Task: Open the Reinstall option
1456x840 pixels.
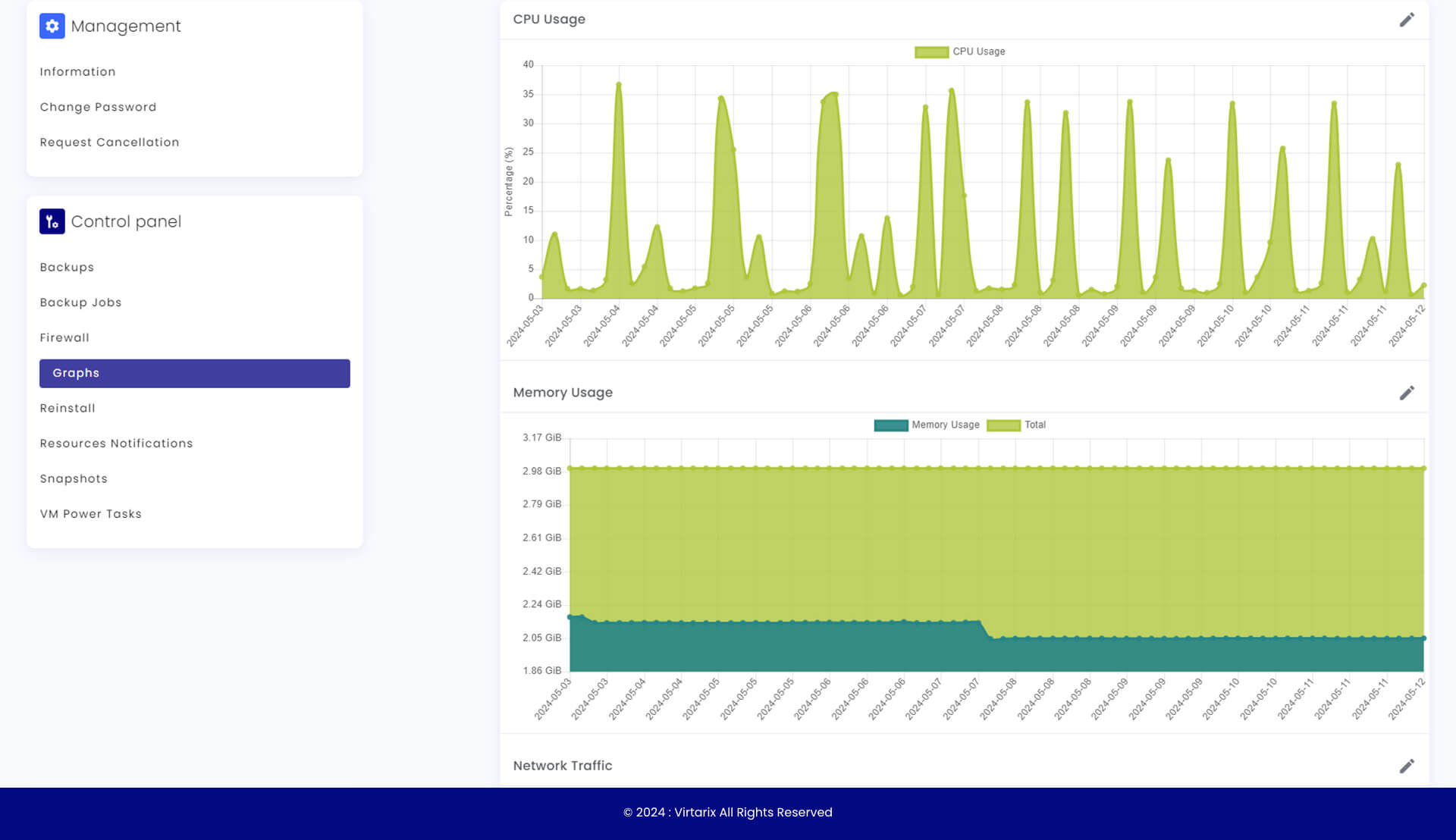Action: point(67,409)
